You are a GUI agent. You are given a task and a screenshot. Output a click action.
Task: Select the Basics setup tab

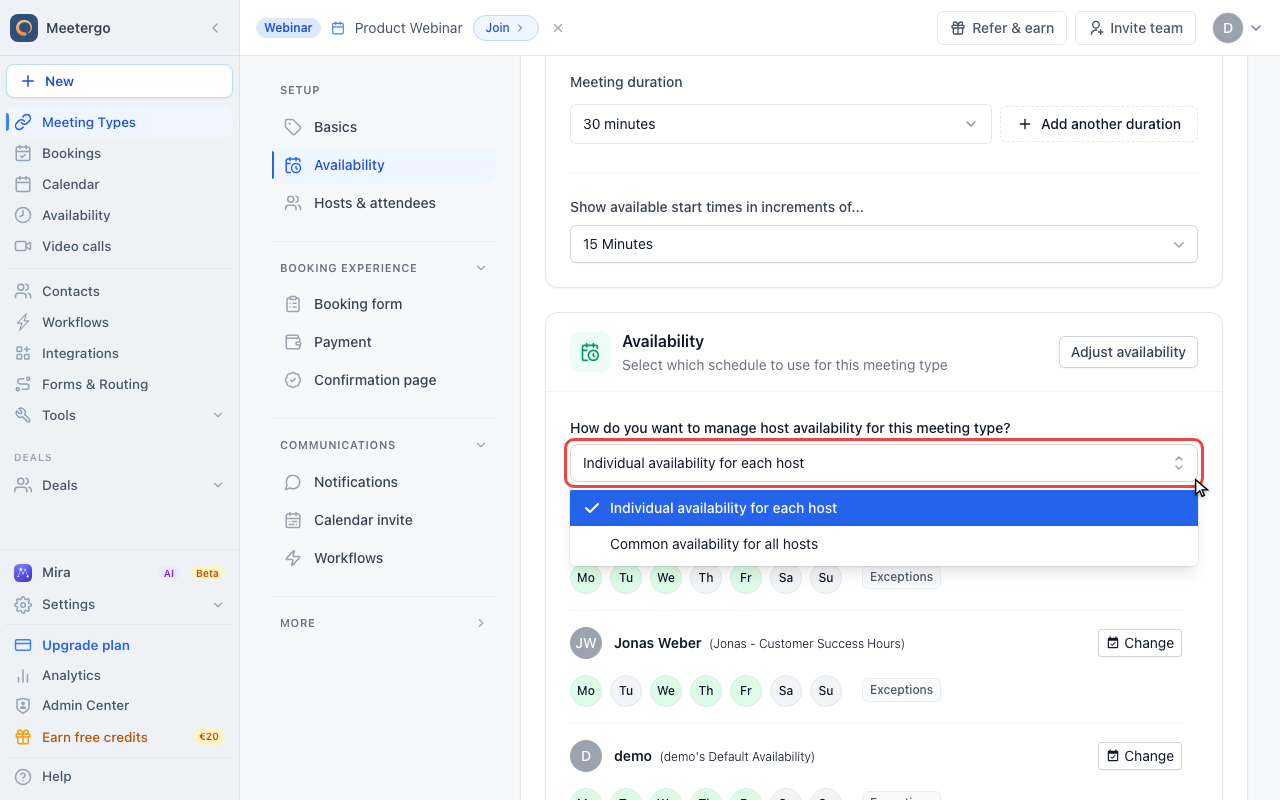[x=384, y=127]
